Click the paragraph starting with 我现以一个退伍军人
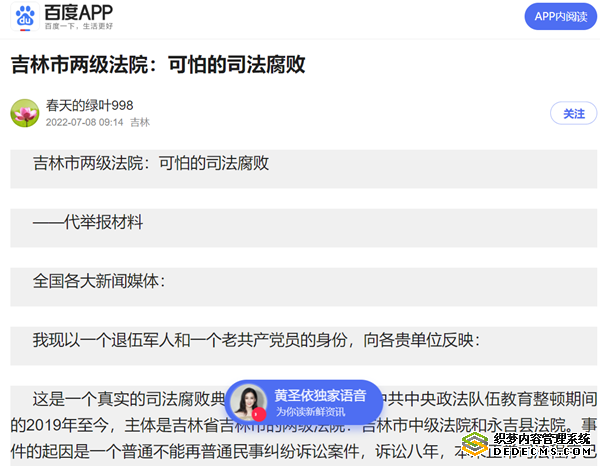 point(256,340)
